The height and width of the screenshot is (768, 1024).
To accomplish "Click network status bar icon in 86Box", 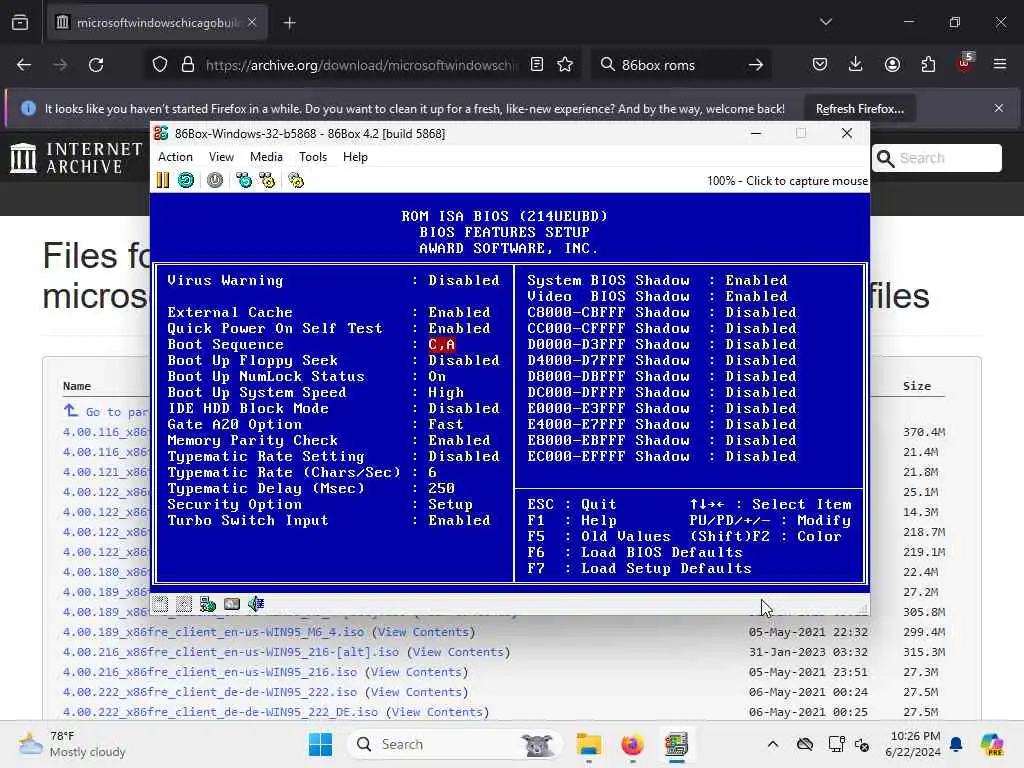I will [208, 604].
